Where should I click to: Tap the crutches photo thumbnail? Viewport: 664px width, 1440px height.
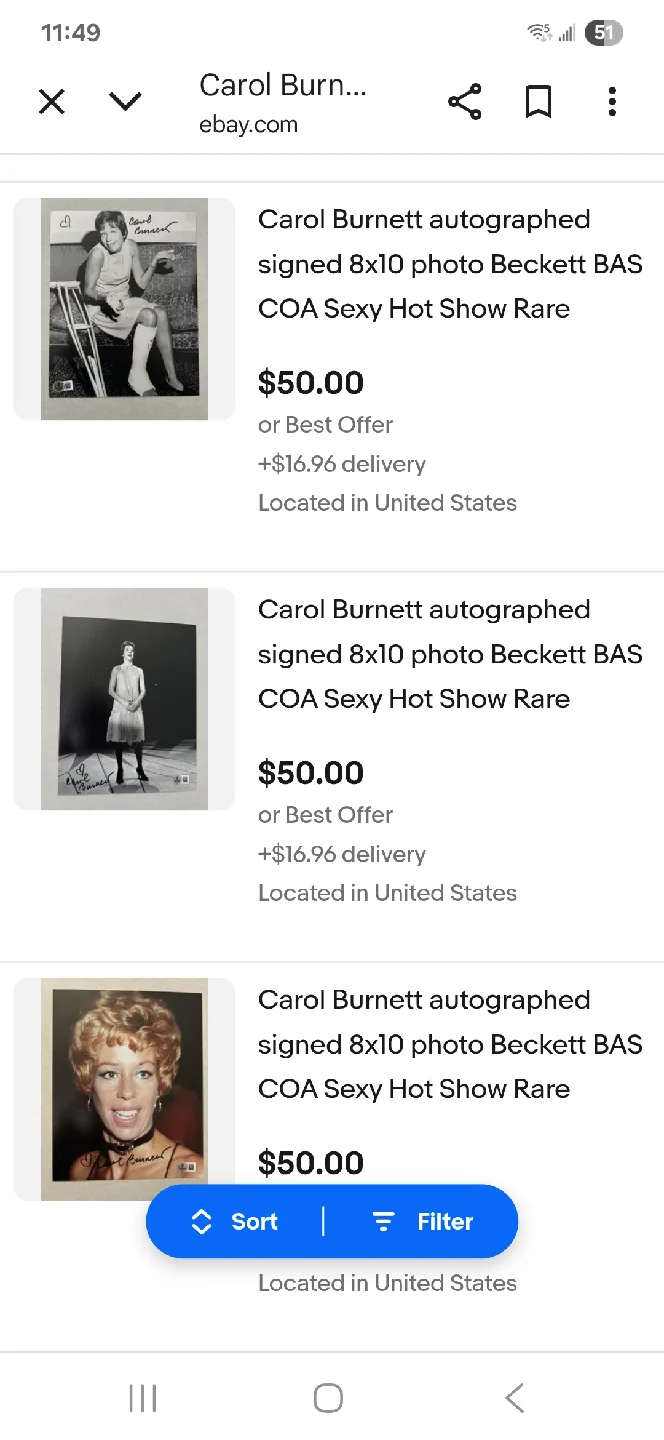point(124,309)
